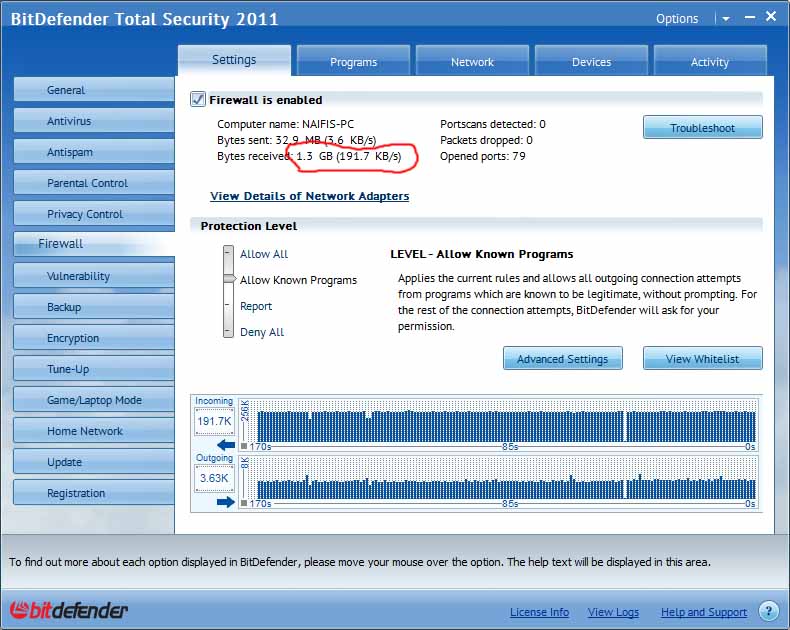Set protection level to Deny All
Screen dimensions: 790x630
pyautogui.click(x=261, y=332)
